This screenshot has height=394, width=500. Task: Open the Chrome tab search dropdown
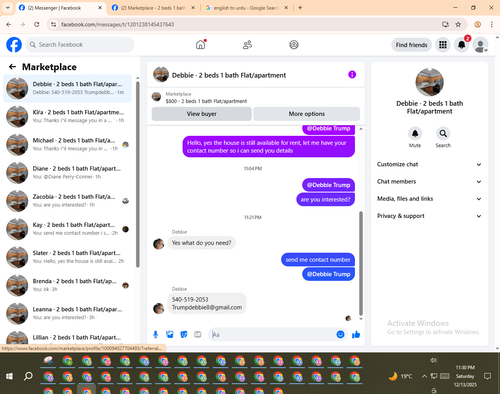(8, 8)
